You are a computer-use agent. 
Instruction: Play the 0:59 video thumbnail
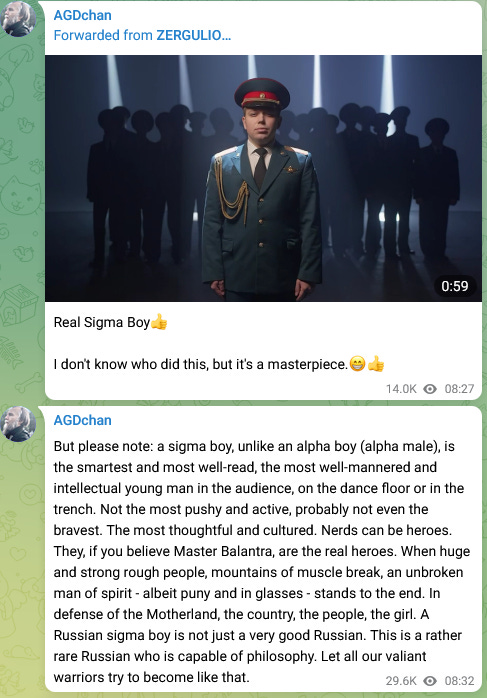263,178
